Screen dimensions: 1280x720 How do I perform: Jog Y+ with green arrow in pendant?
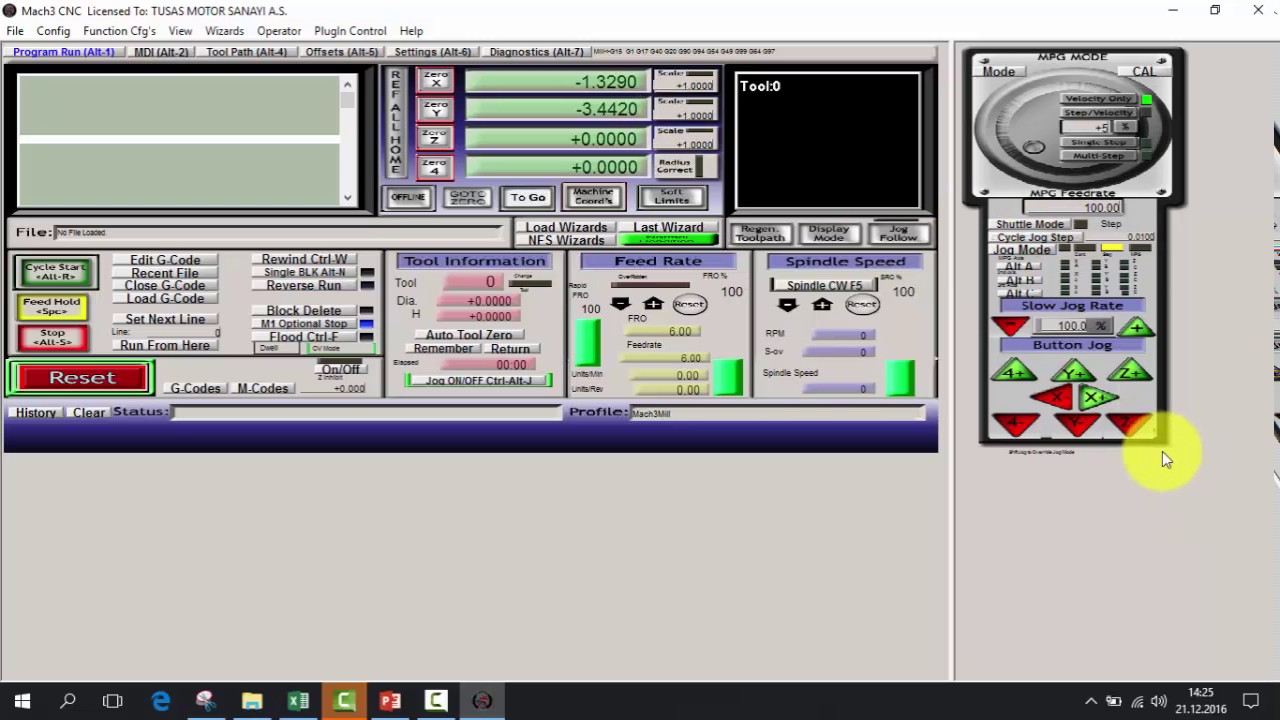click(x=1073, y=372)
